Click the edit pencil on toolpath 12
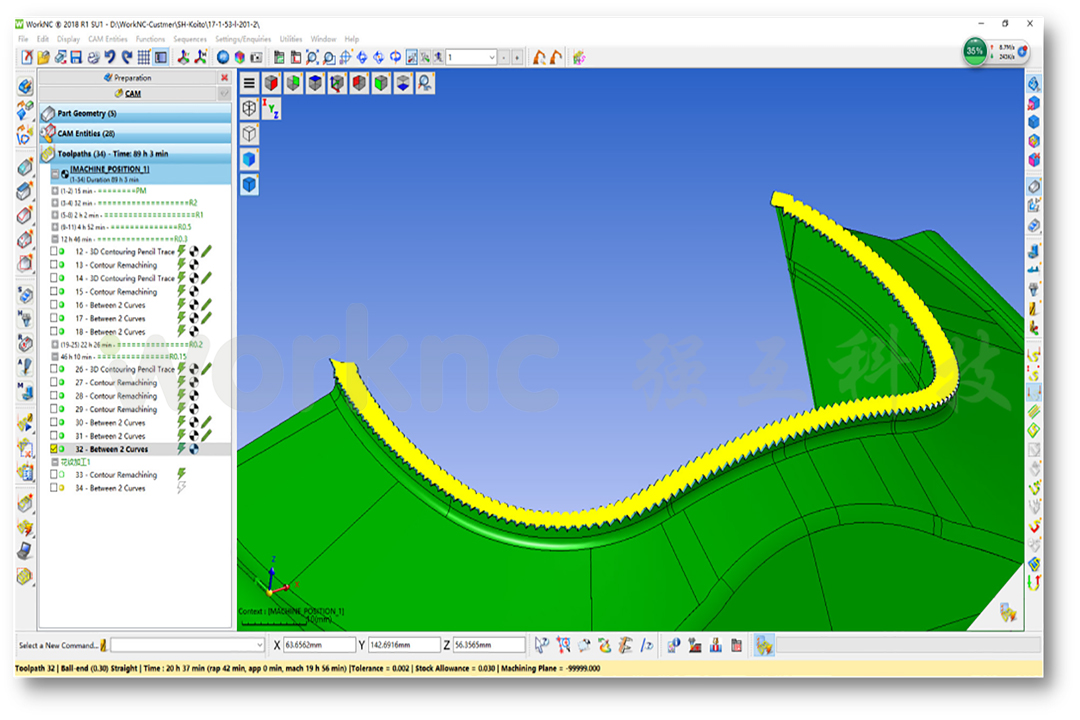 point(206,251)
